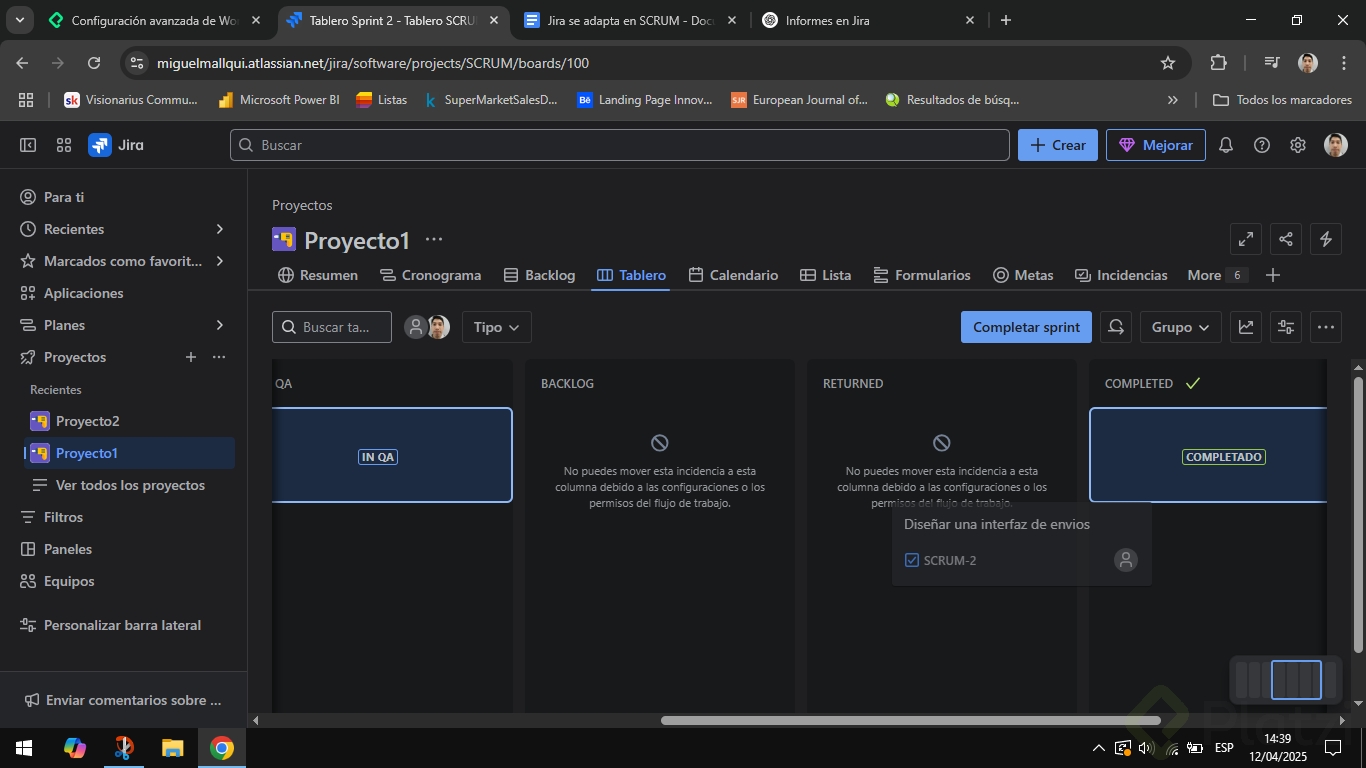Open the Cronograma tab
This screenshot has width=1366, height=768.
[x=430, y=275]
